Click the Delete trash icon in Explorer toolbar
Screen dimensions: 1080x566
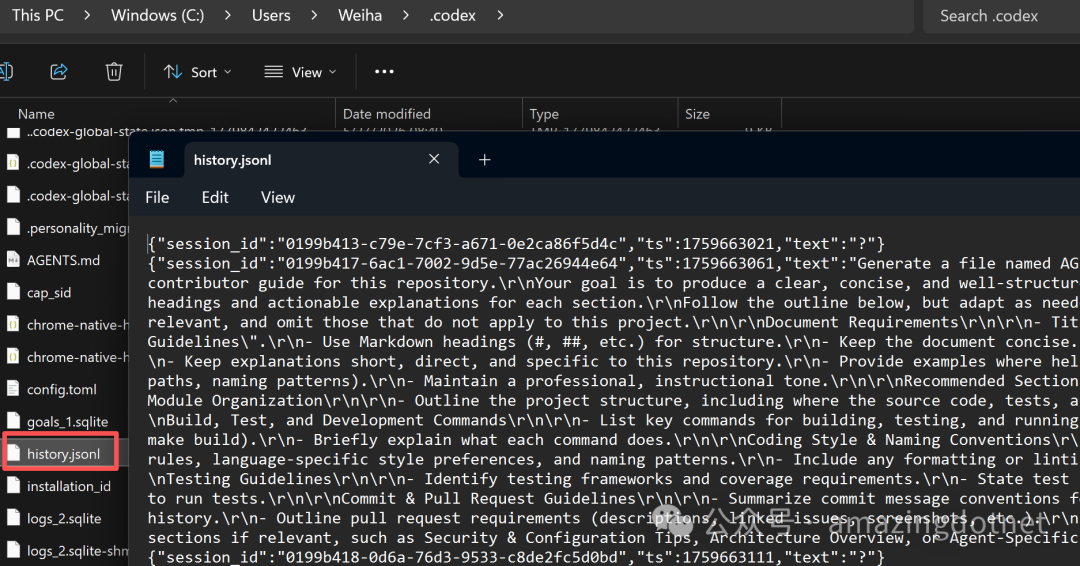tap(114, 72)
